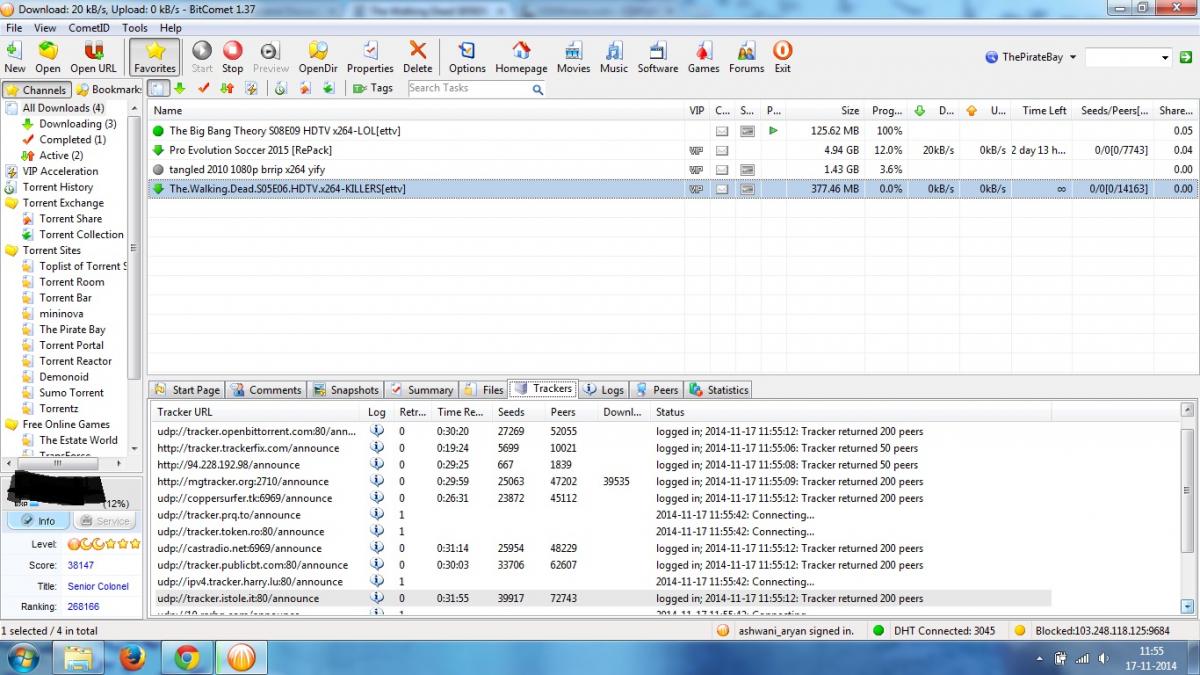Open Chrome from the taskbar
1200x675 pixels.
click(185, 657)
